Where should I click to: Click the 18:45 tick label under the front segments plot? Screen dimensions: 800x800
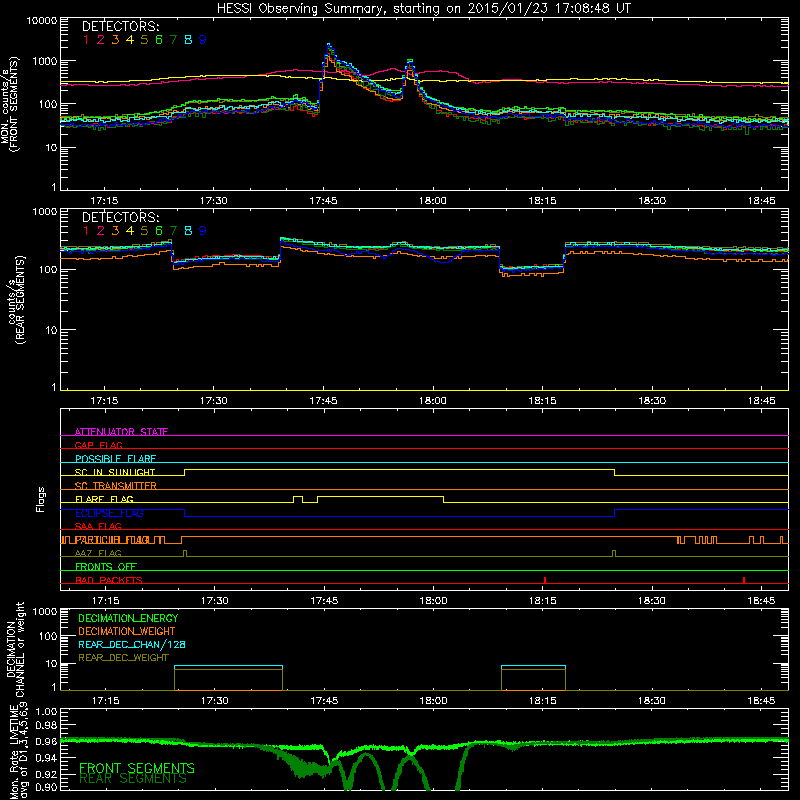point(761,201)
